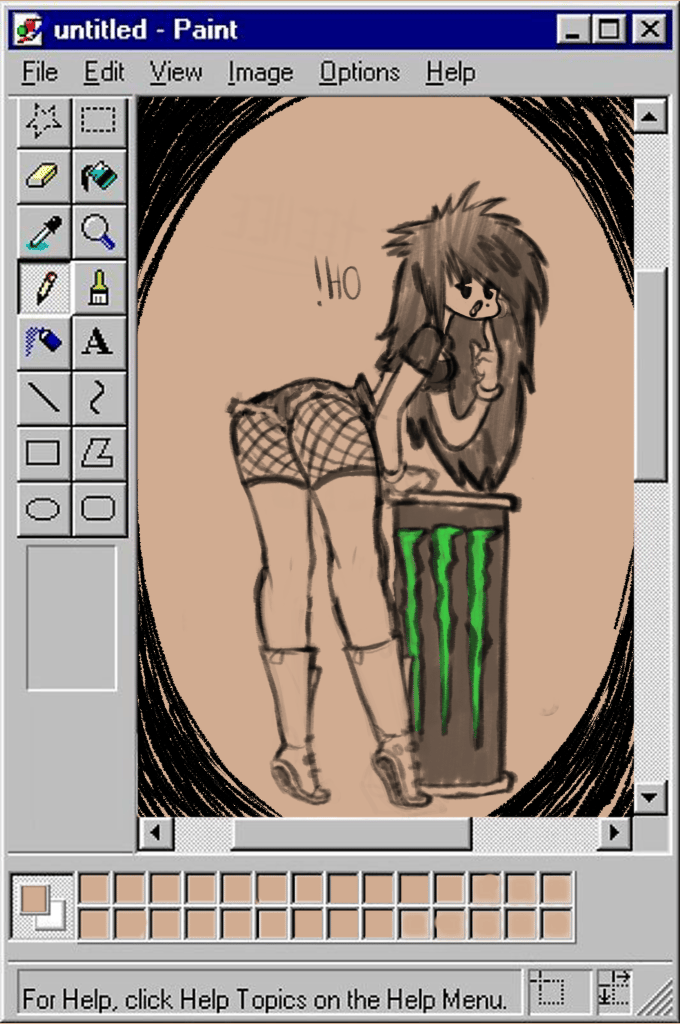The image size is (680, 1024).
Task: Select the Free-Form Select tool
Action: click(44, 121)
